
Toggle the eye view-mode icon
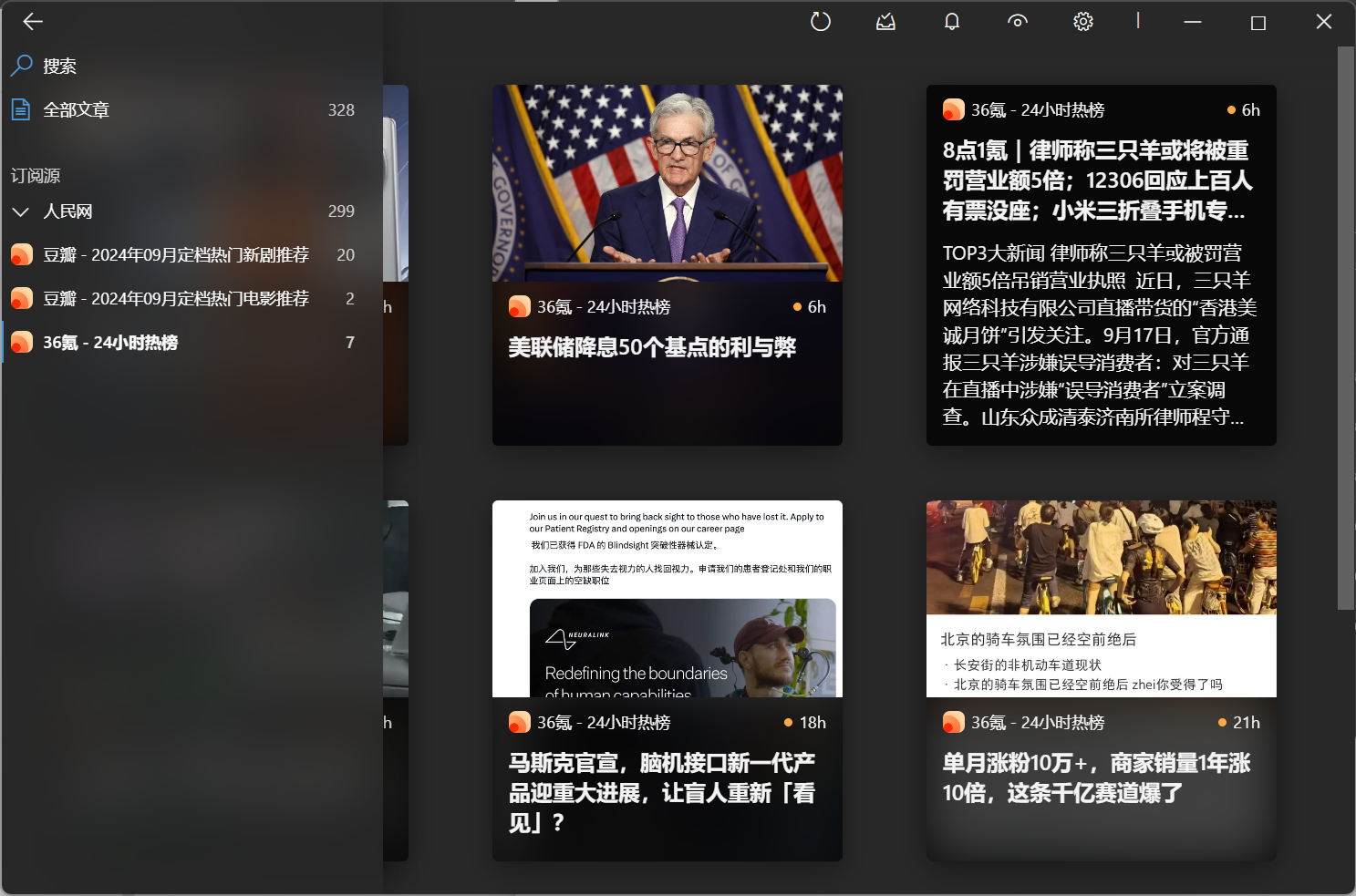point(1018,21)
